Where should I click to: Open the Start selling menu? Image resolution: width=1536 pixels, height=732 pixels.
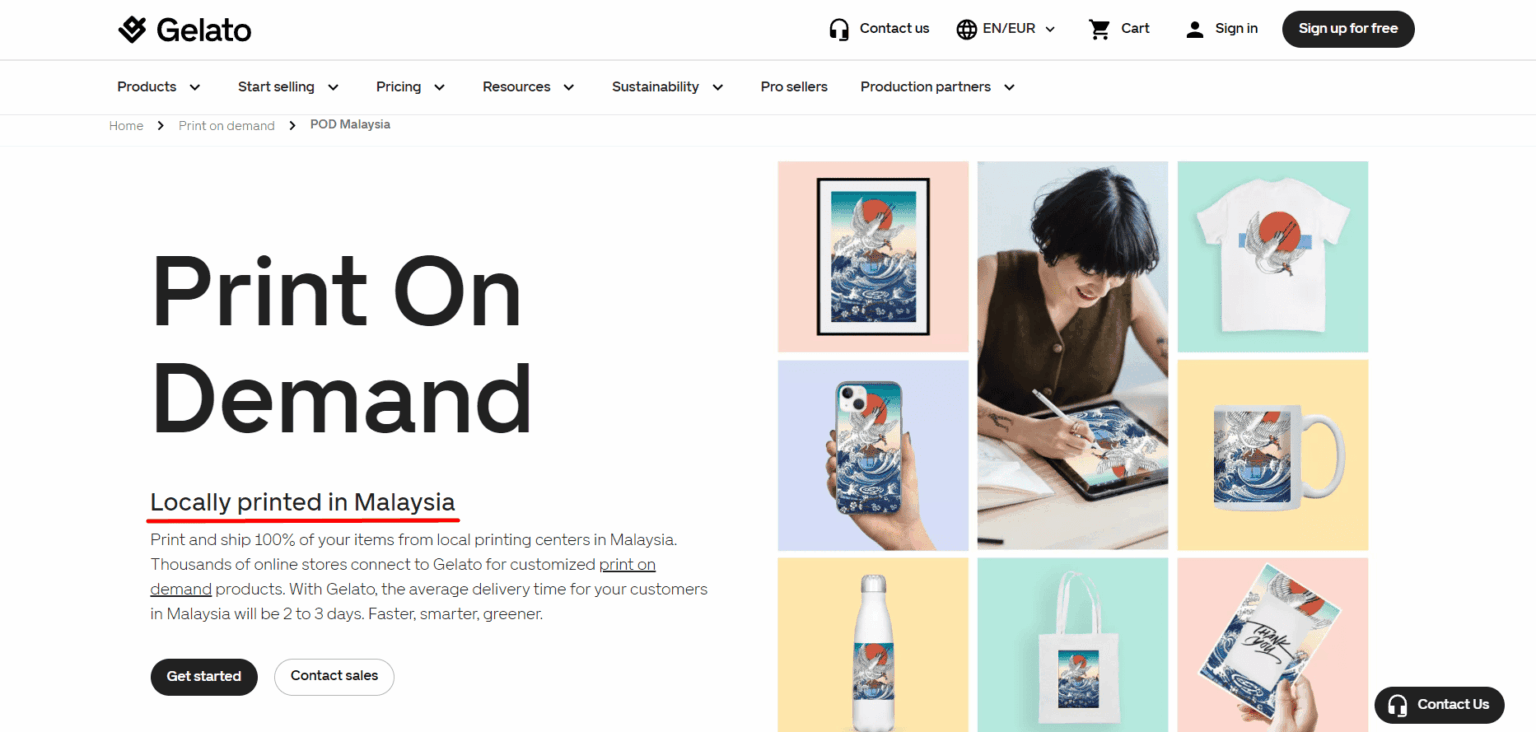click(289, 87)
